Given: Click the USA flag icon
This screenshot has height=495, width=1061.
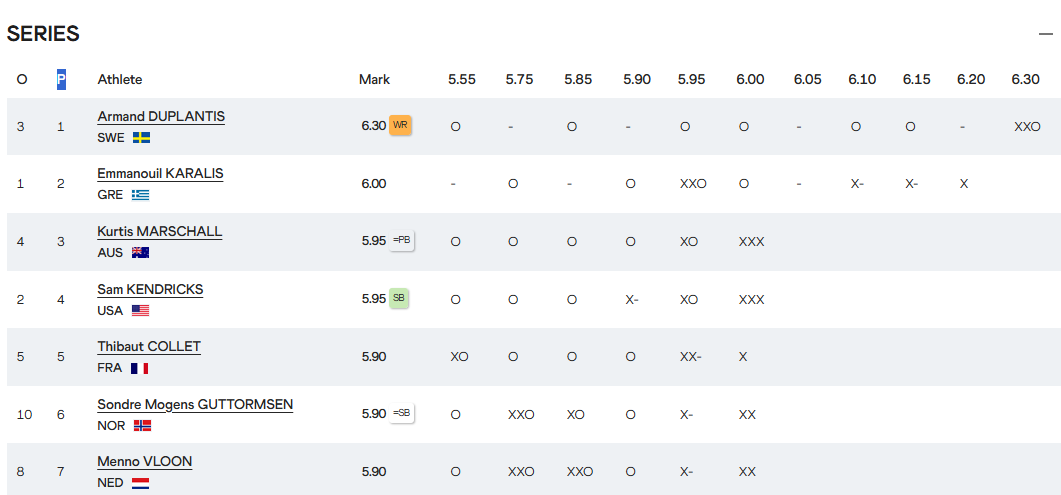Looking at the screenshot, I should [140, 311].
